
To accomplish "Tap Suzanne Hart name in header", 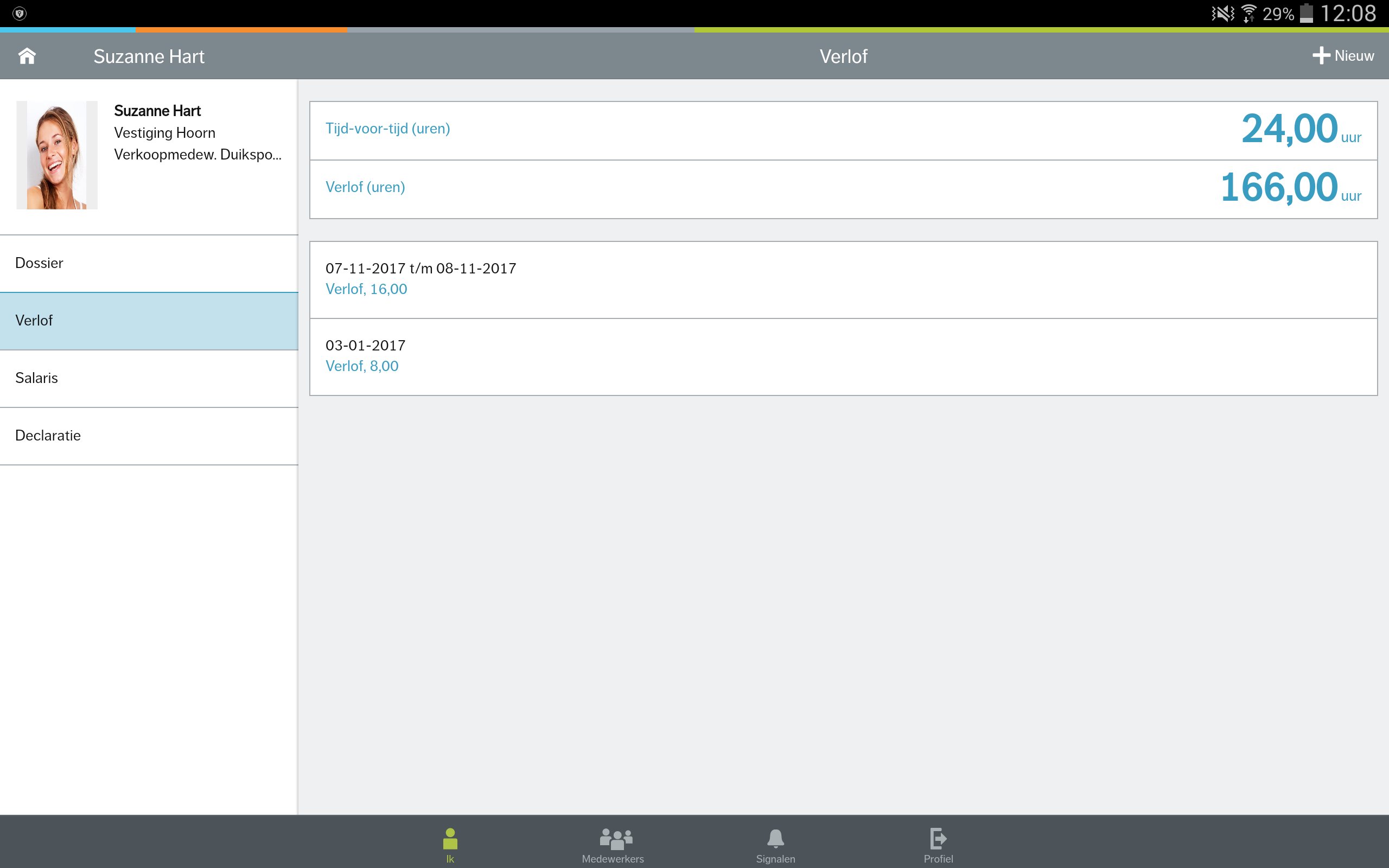I will [x=149, y=56].
